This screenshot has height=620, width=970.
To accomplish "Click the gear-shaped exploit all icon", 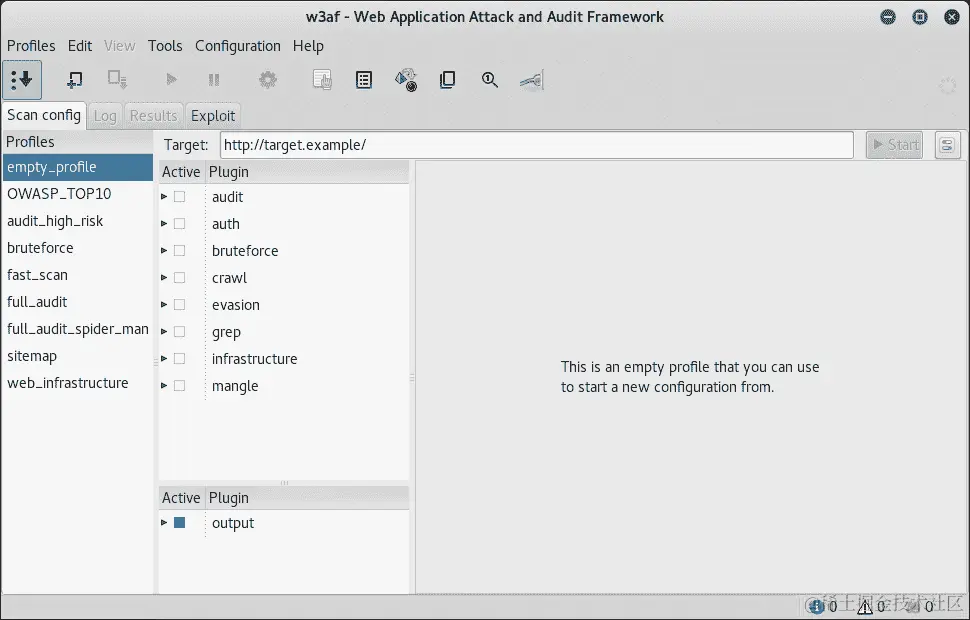I will [x=268, y=80].
